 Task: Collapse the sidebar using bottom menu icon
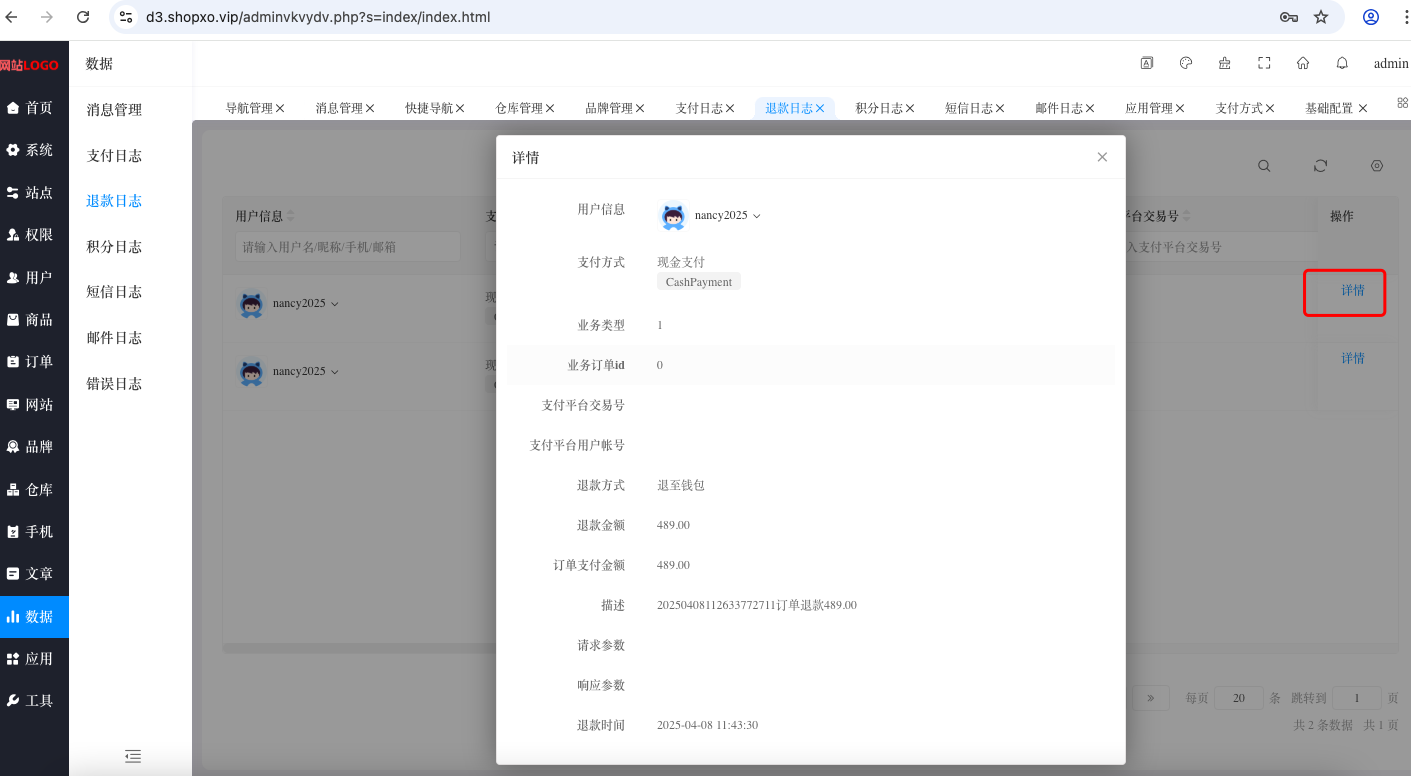132,756
